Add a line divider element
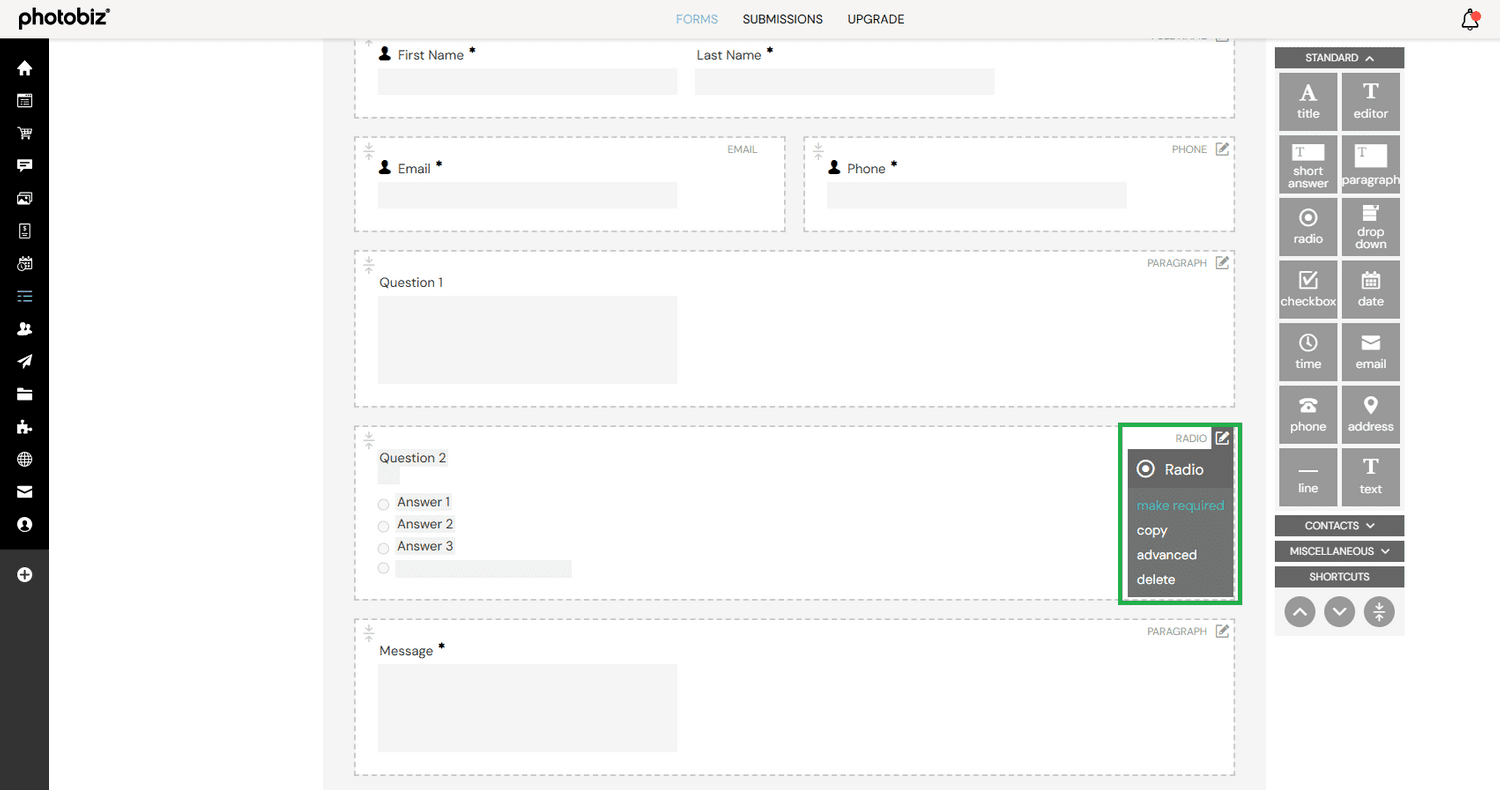Screen dimensions: 1500x790 pos(1308,477)
